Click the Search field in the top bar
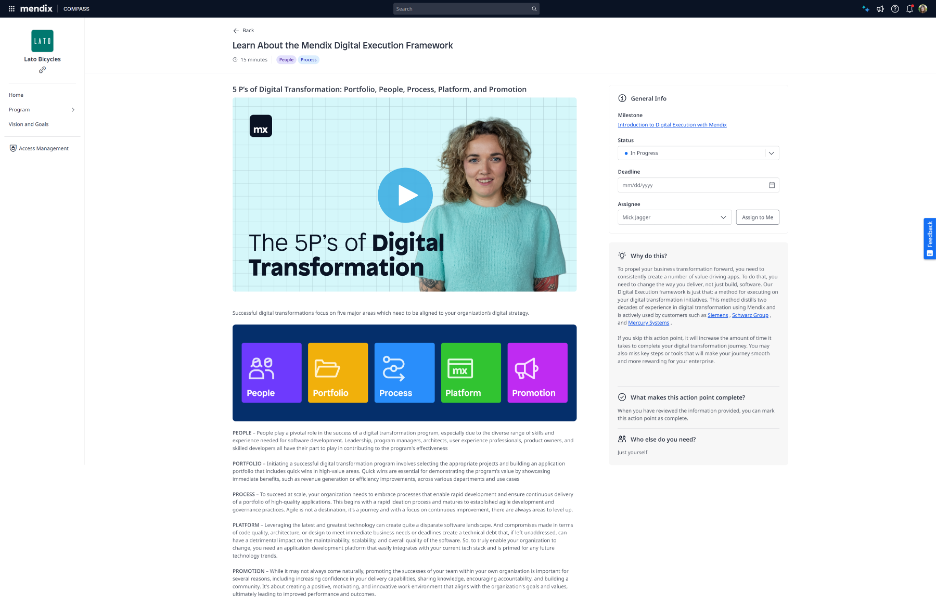The height and width of the screenshot is (604, 936). [466, 8]
